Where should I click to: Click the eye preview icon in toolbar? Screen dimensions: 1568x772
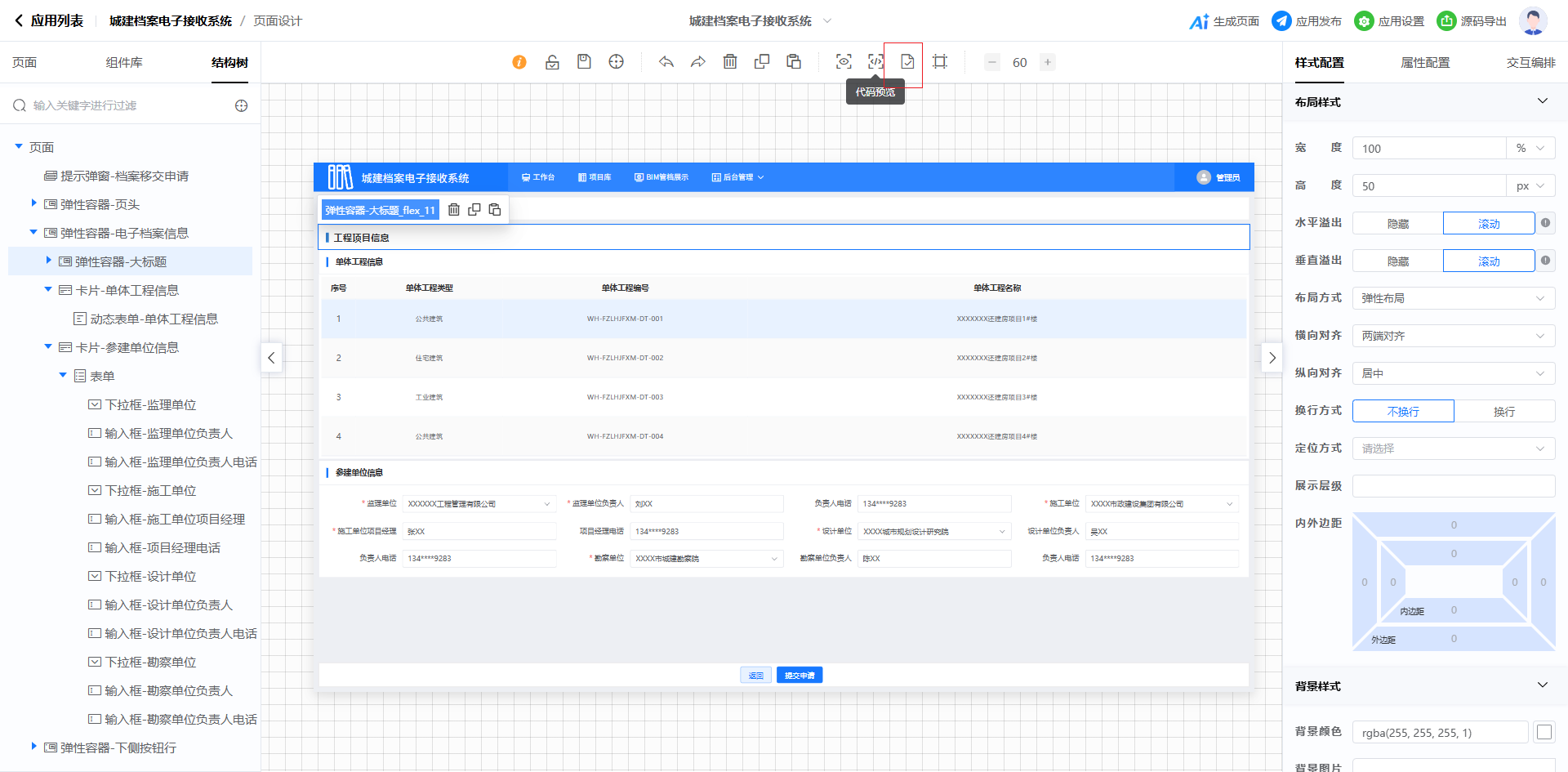(x=844, y=62)
